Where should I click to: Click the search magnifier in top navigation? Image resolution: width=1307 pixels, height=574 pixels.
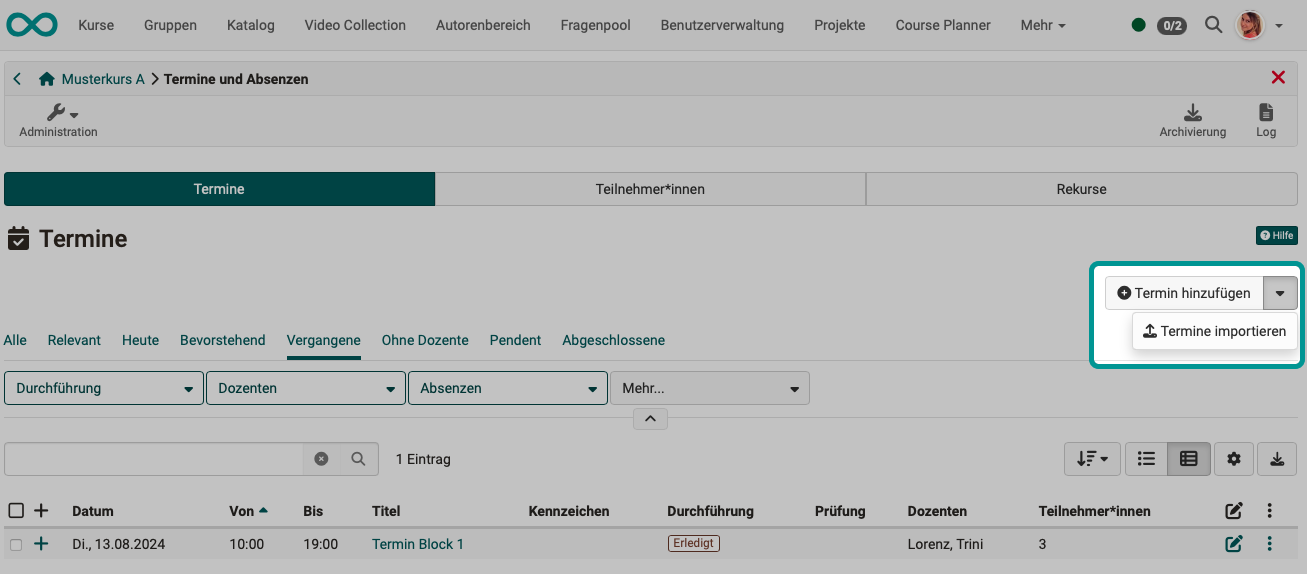[1213, 25]
